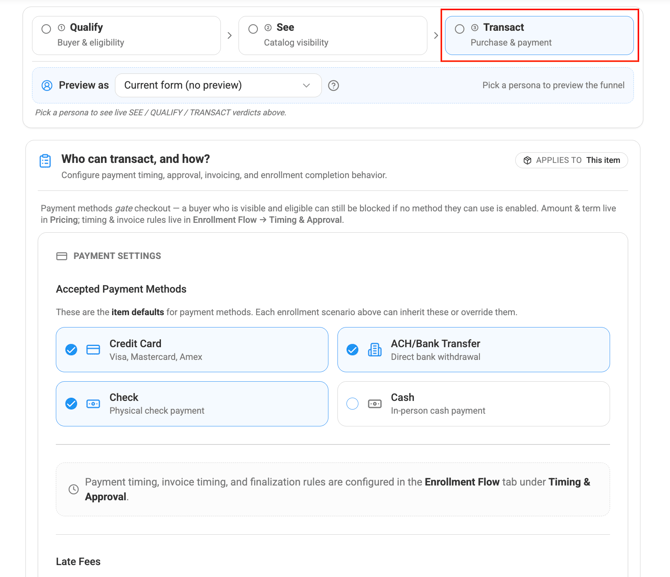
Task: Click the bank building icon for ACH
Action: [375, 350]
